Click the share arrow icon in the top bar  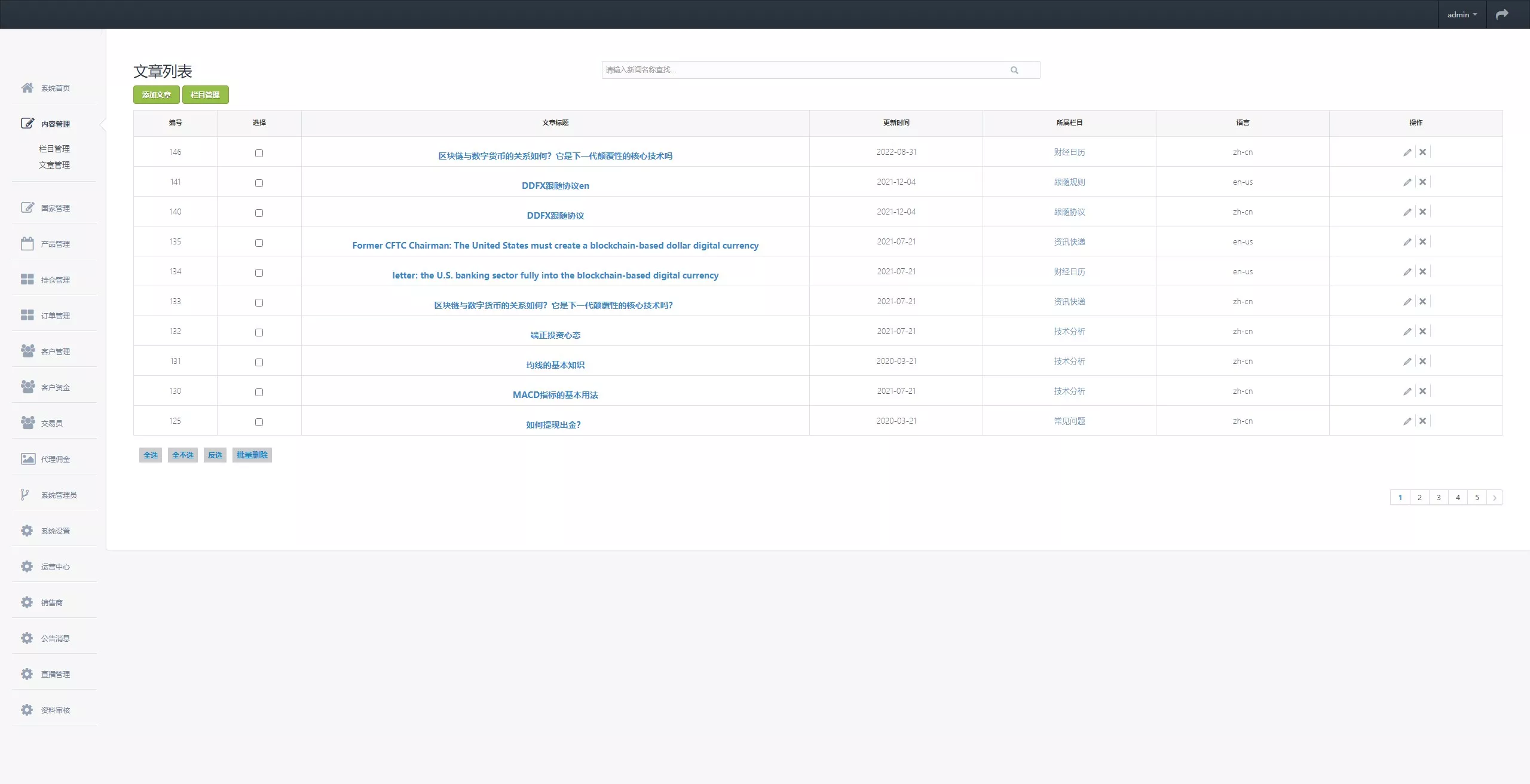pos(1502,14)
